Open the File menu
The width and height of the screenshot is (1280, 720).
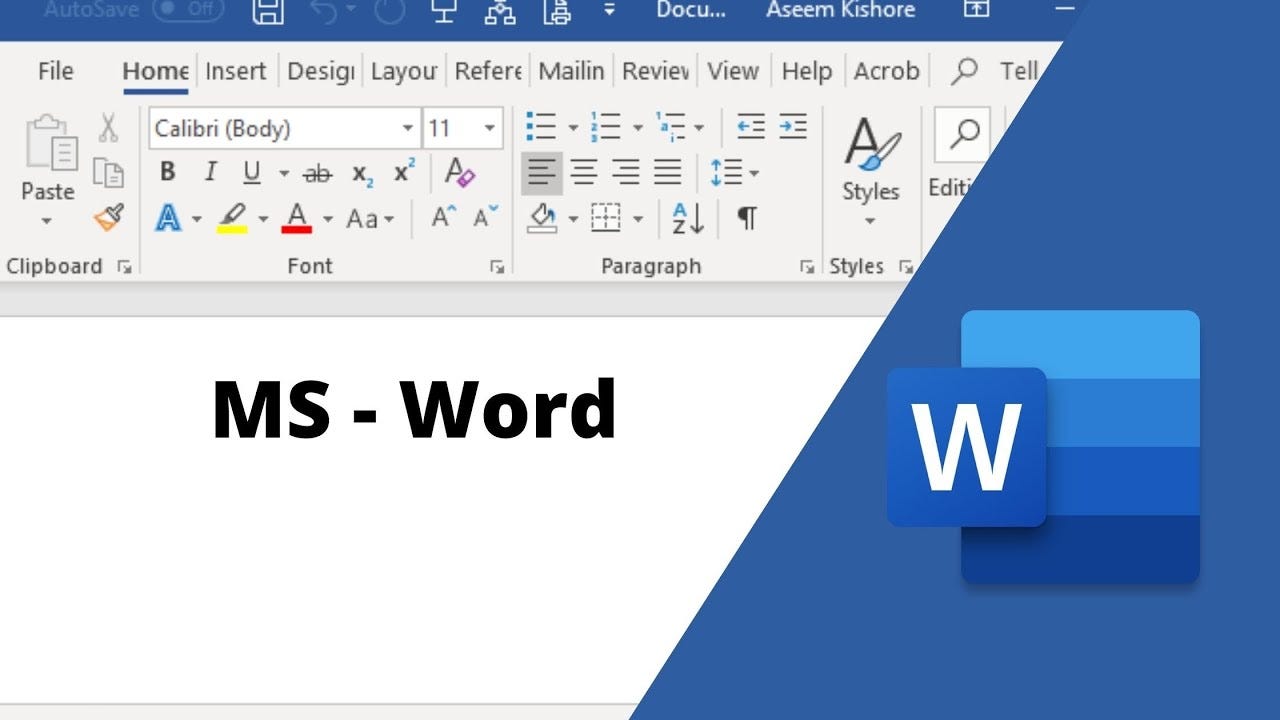[55, 70]
